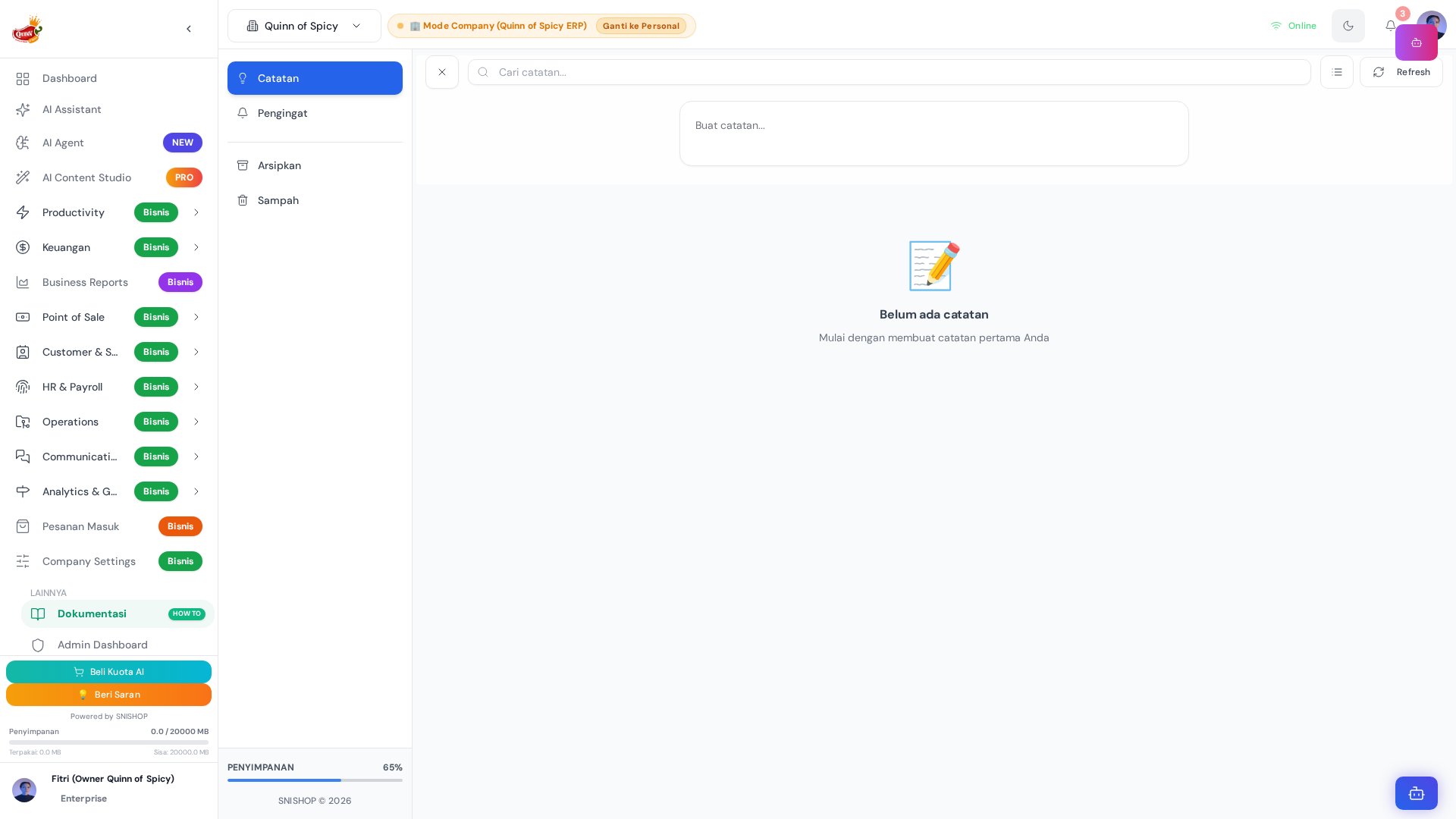
Task: Open the Dashboard grid icon
Action: point(23,79)
